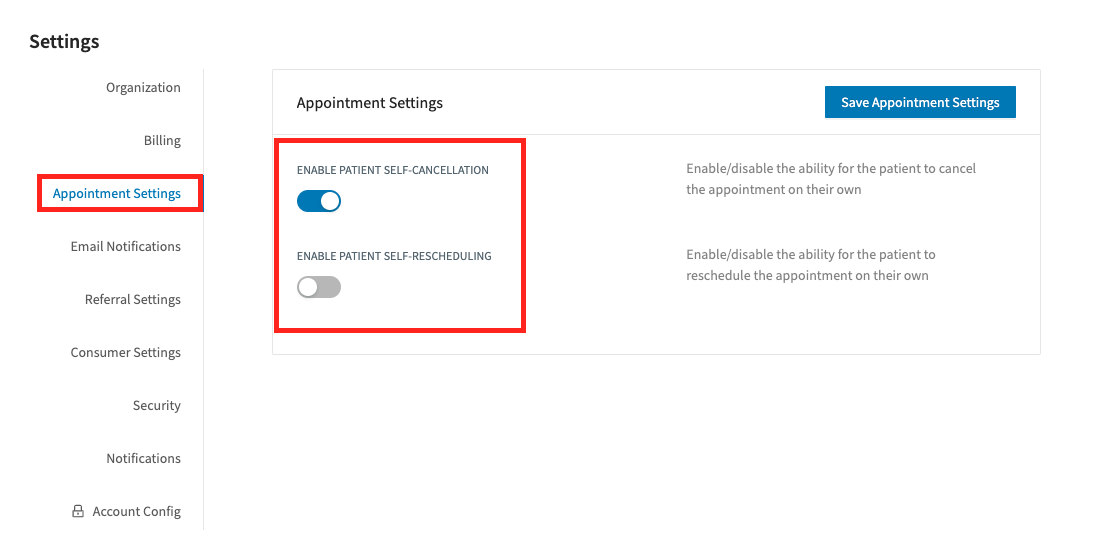Open Account Config settings

tap(136, 511)
